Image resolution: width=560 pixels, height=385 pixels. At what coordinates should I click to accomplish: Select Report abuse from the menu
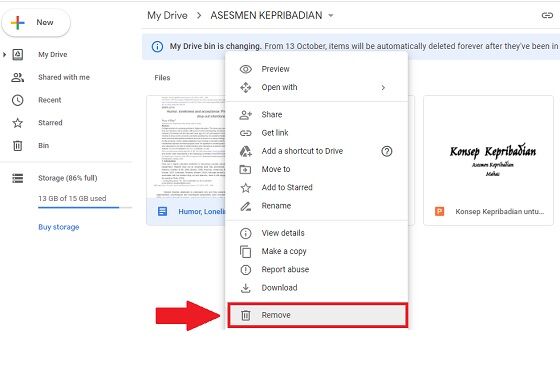tap(316, 270)
